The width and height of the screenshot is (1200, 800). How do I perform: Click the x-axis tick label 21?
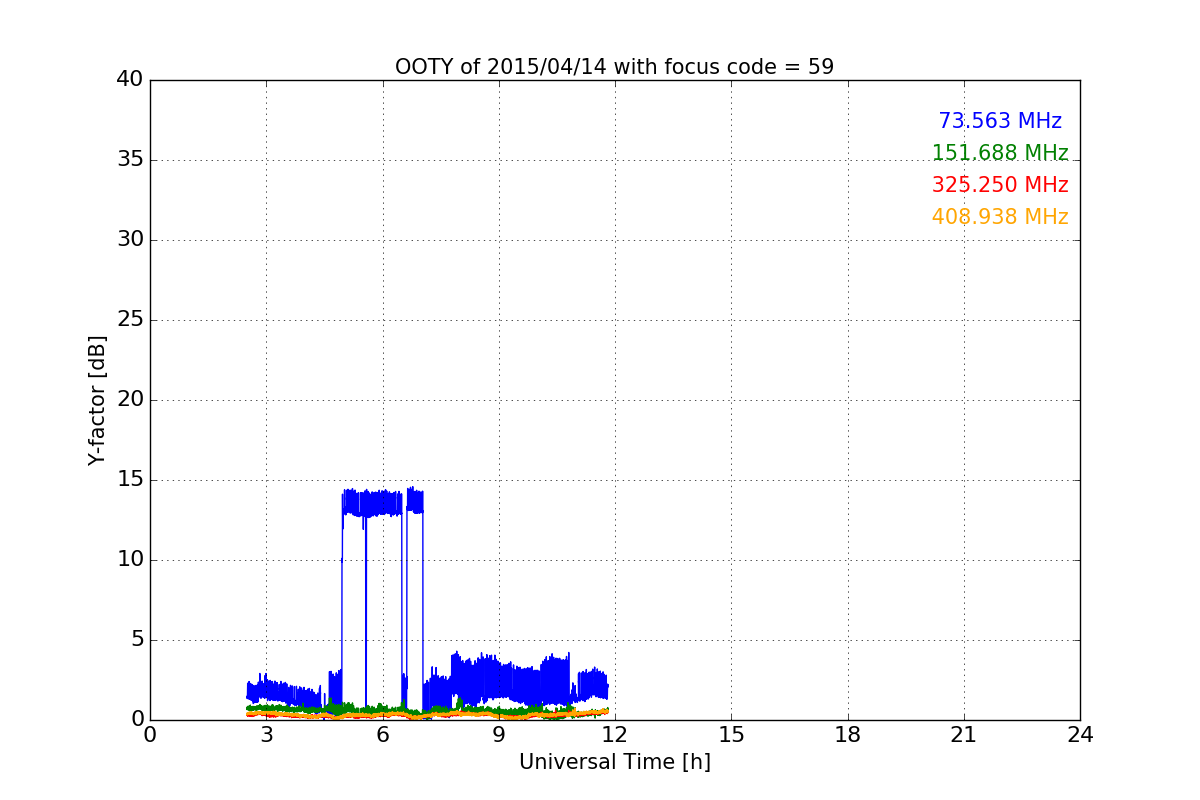(963, 735)
